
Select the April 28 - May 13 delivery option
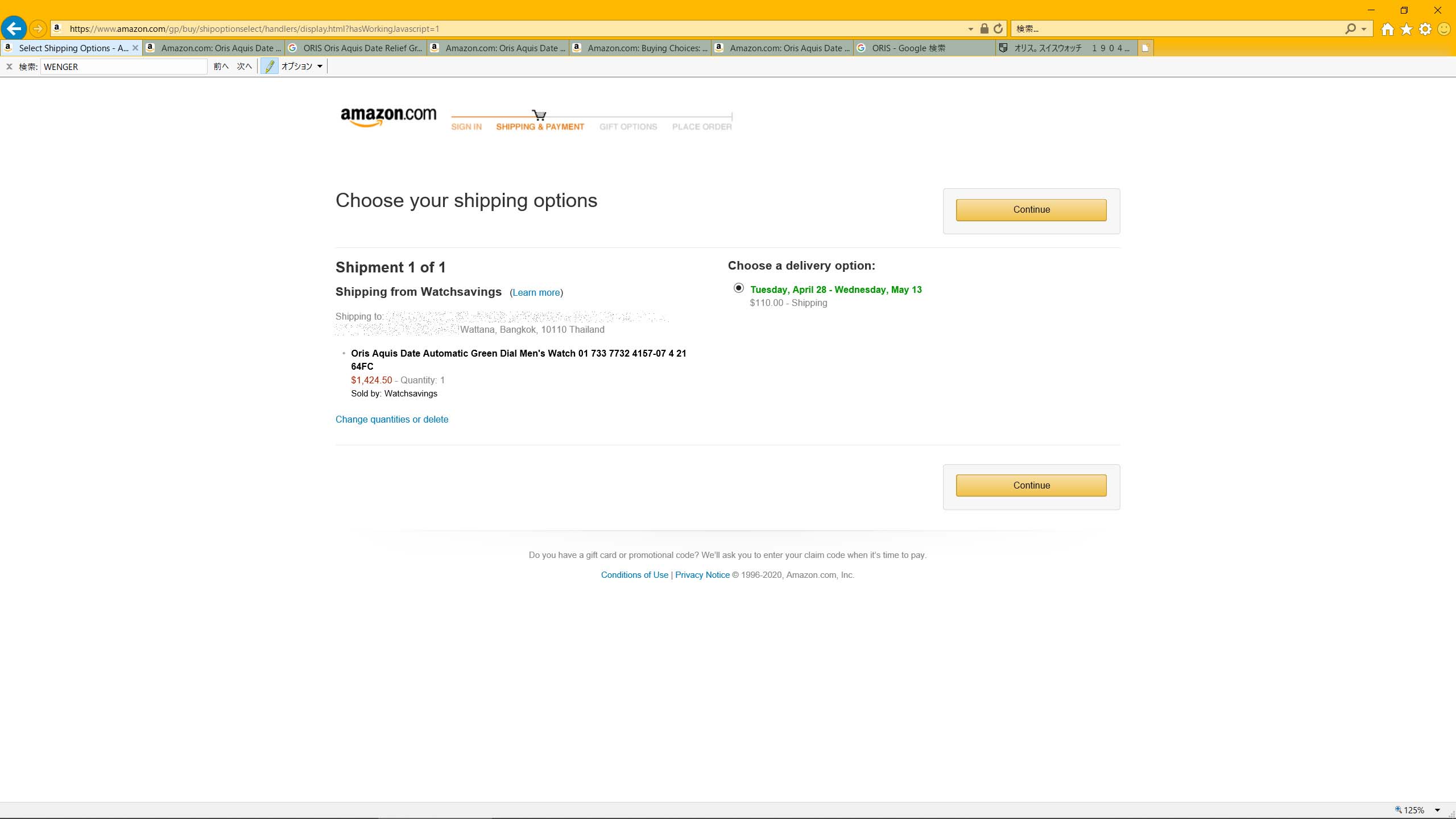738,288
